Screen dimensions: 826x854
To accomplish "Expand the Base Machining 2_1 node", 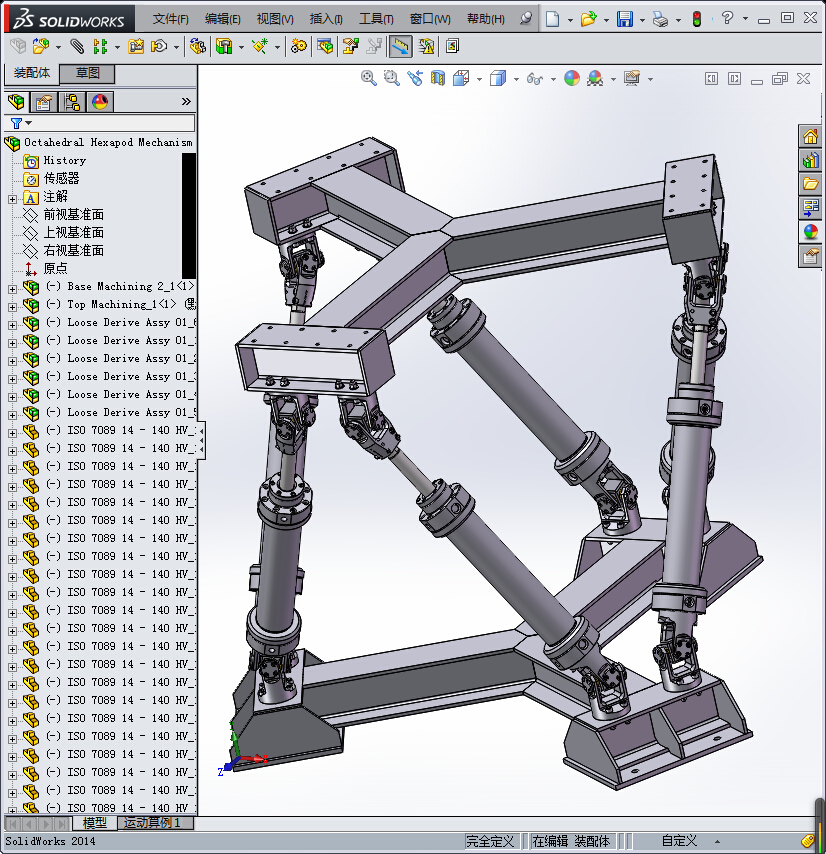I will (x=12, y=289).
